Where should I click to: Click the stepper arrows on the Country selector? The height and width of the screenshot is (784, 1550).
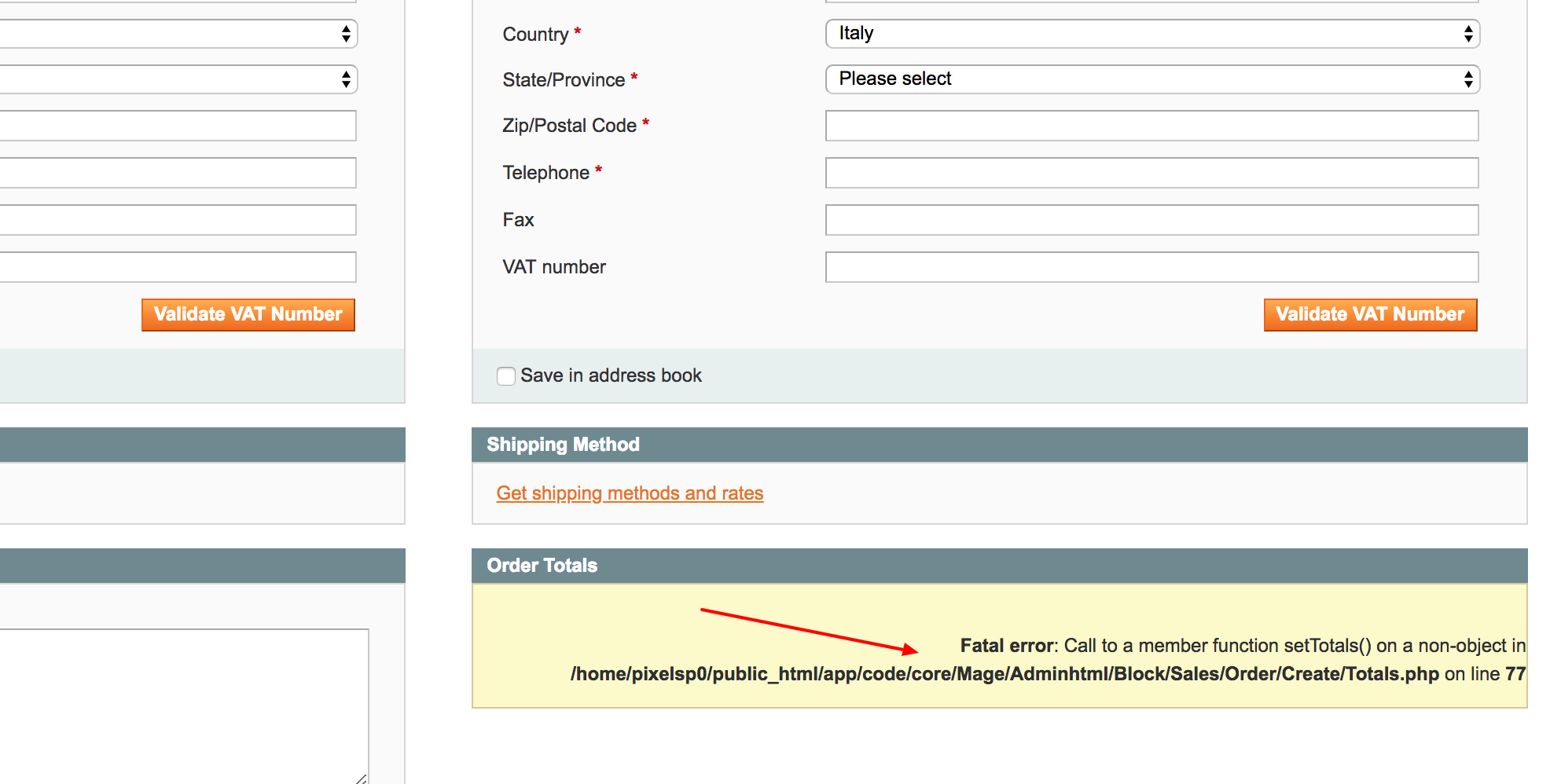pos(1468,33)
